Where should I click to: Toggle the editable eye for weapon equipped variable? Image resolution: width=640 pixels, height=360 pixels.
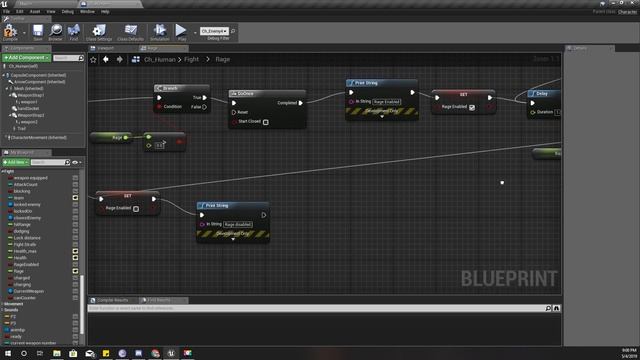75,178
